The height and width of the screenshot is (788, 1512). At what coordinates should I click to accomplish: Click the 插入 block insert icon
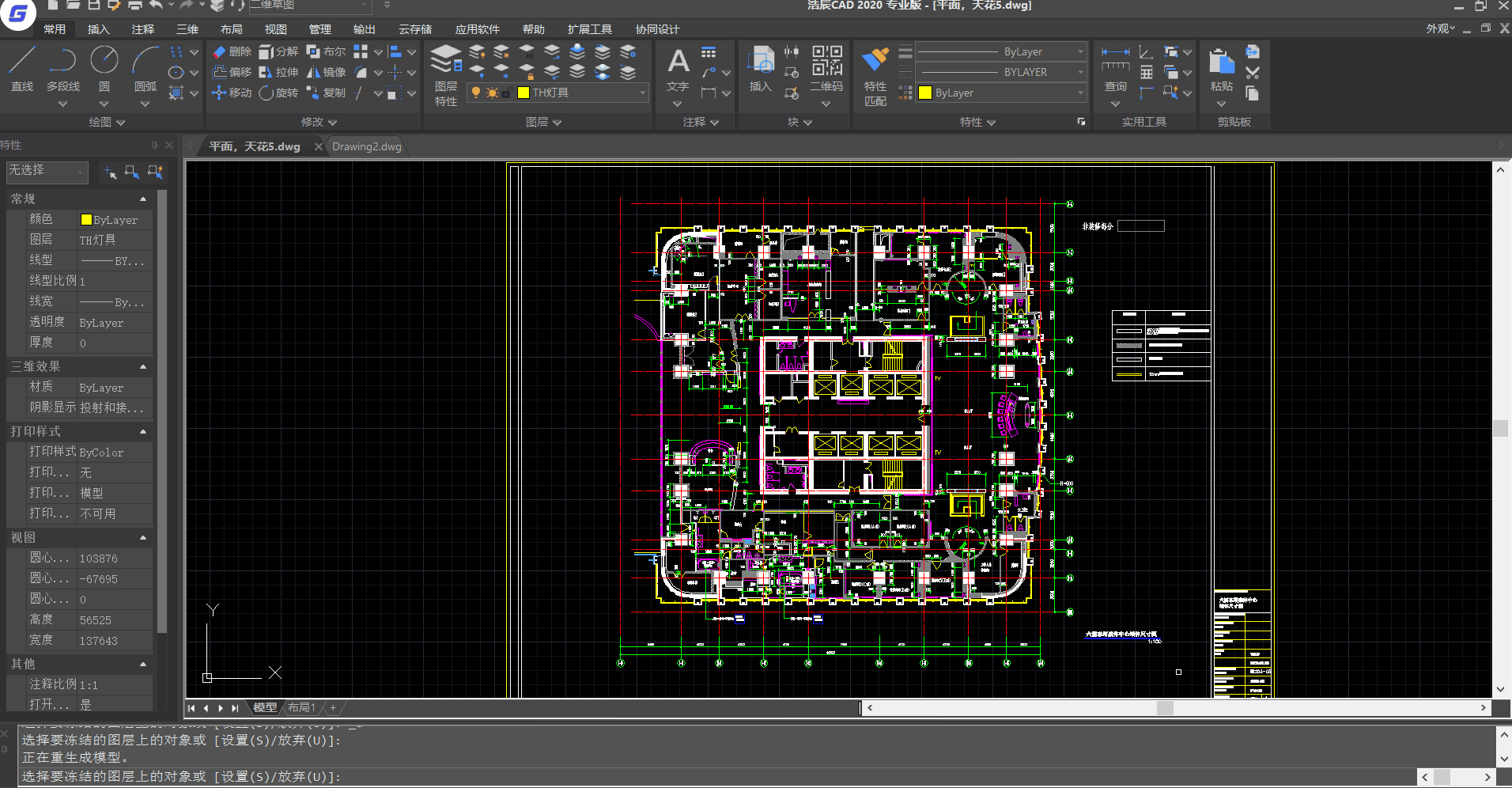761,69
